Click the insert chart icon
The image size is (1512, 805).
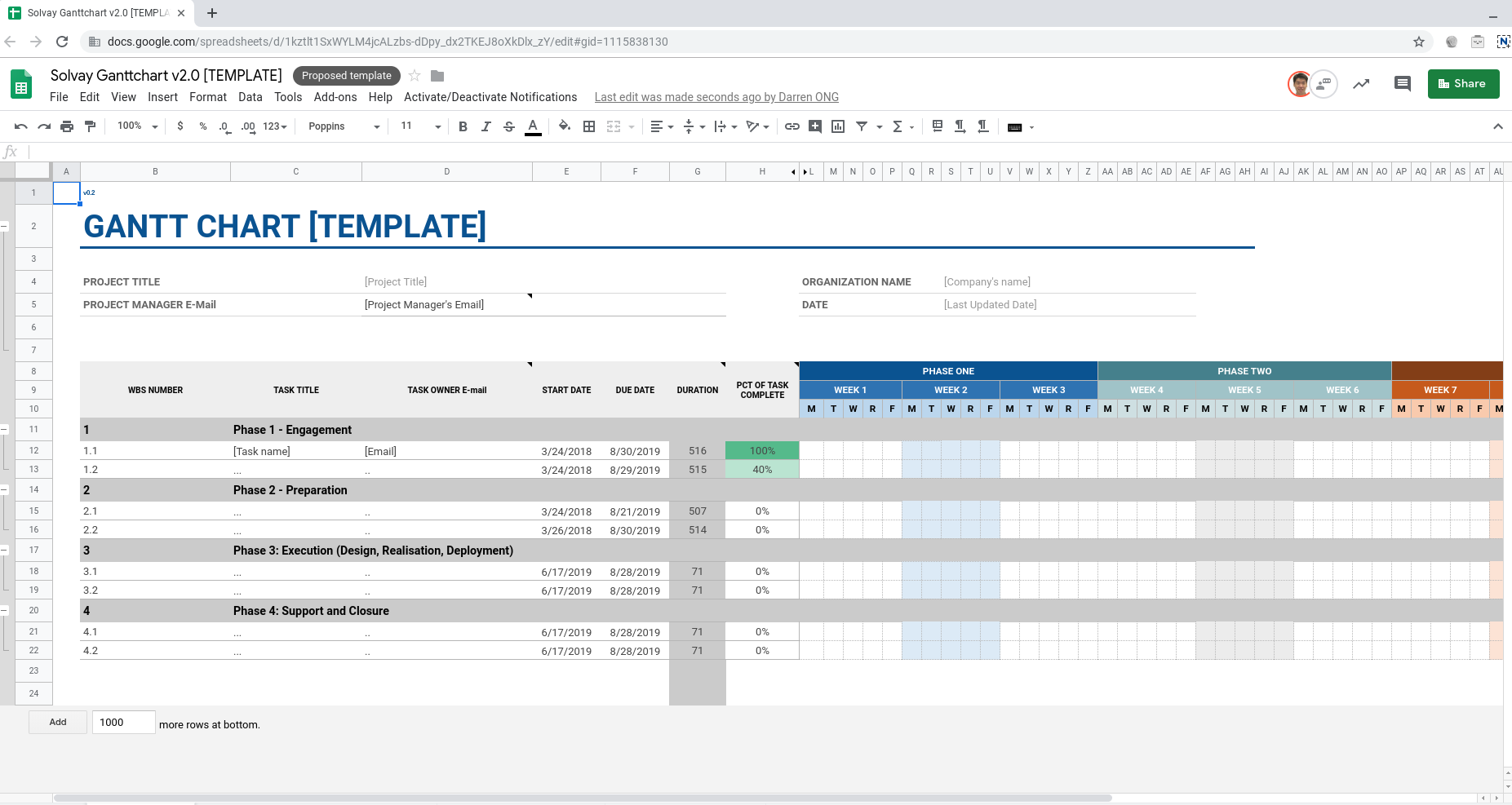pos(838,126)
